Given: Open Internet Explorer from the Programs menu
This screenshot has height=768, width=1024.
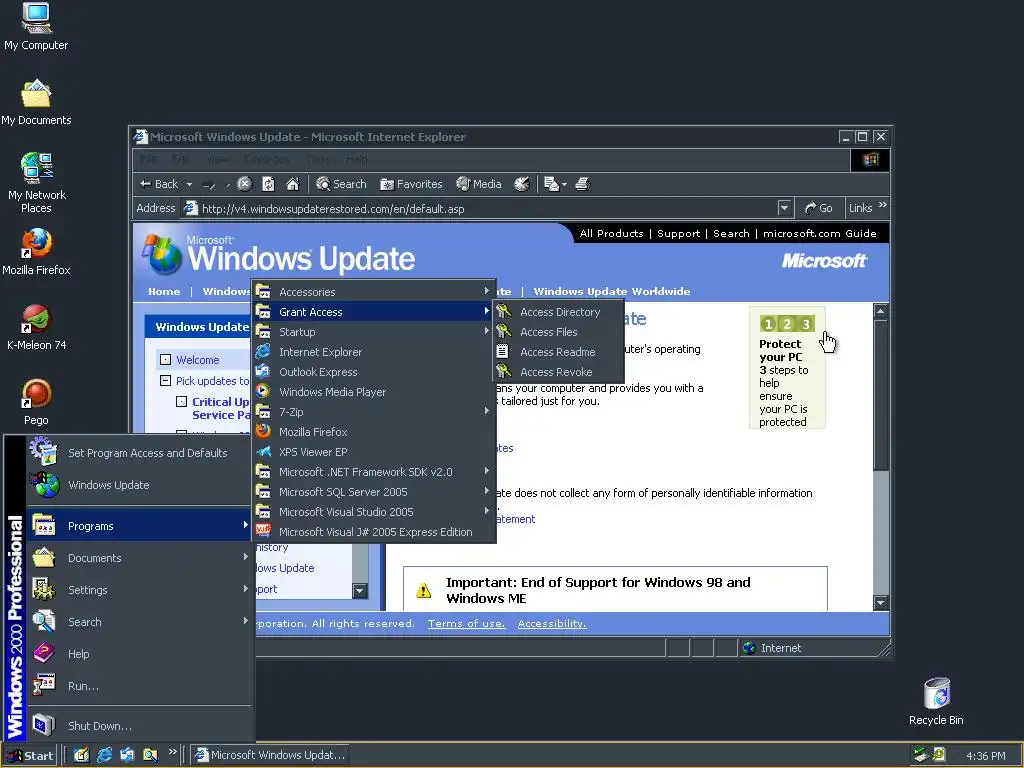Looking at the screenshot, I should (x=374, y=352).
